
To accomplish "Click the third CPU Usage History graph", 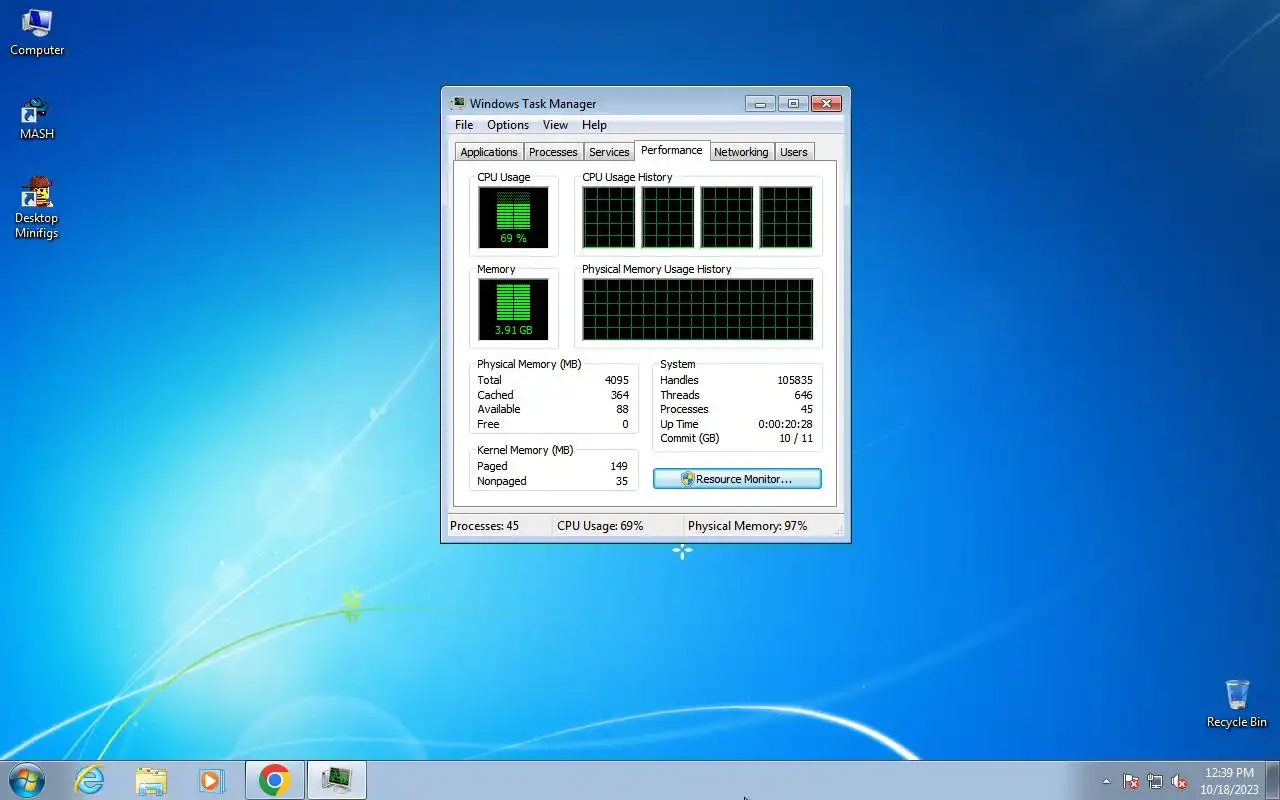I will click(x=727, y=217).
